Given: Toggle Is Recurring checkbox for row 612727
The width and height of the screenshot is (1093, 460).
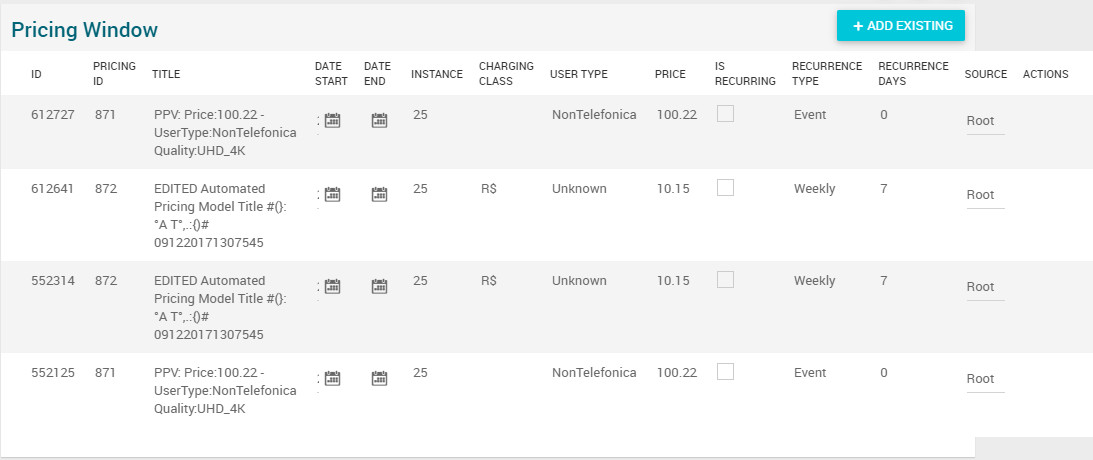Looking at the screenshot, I should tap(726, 114).
